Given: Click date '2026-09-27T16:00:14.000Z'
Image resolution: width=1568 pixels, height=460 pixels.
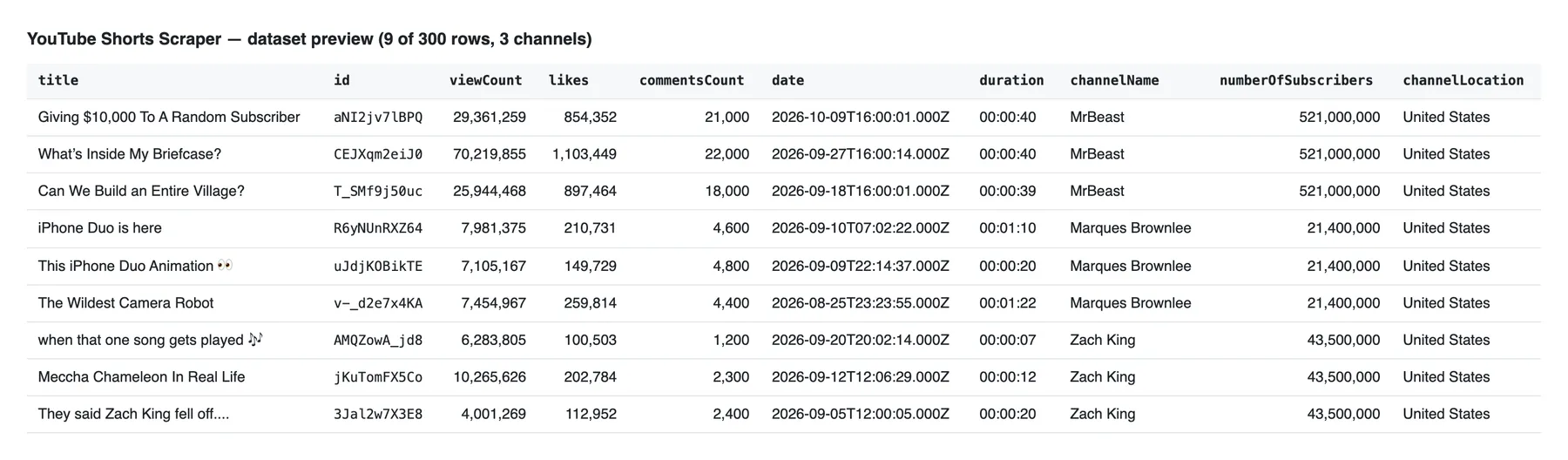Looking at the screenshot, I should 861,154.
